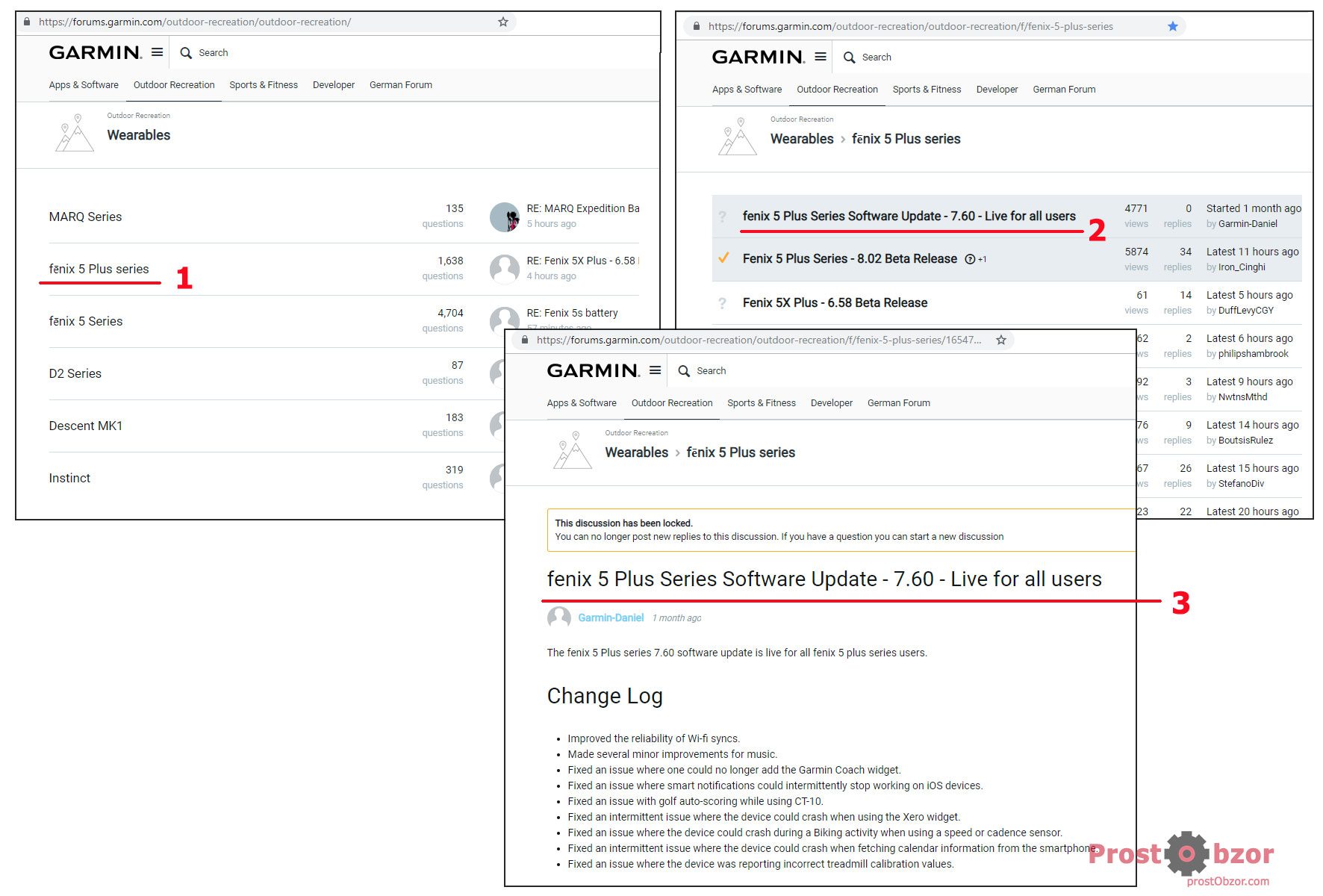Click bookmark star in third window address bar
1323x896 pixels.
click(x=1001, y=340)
